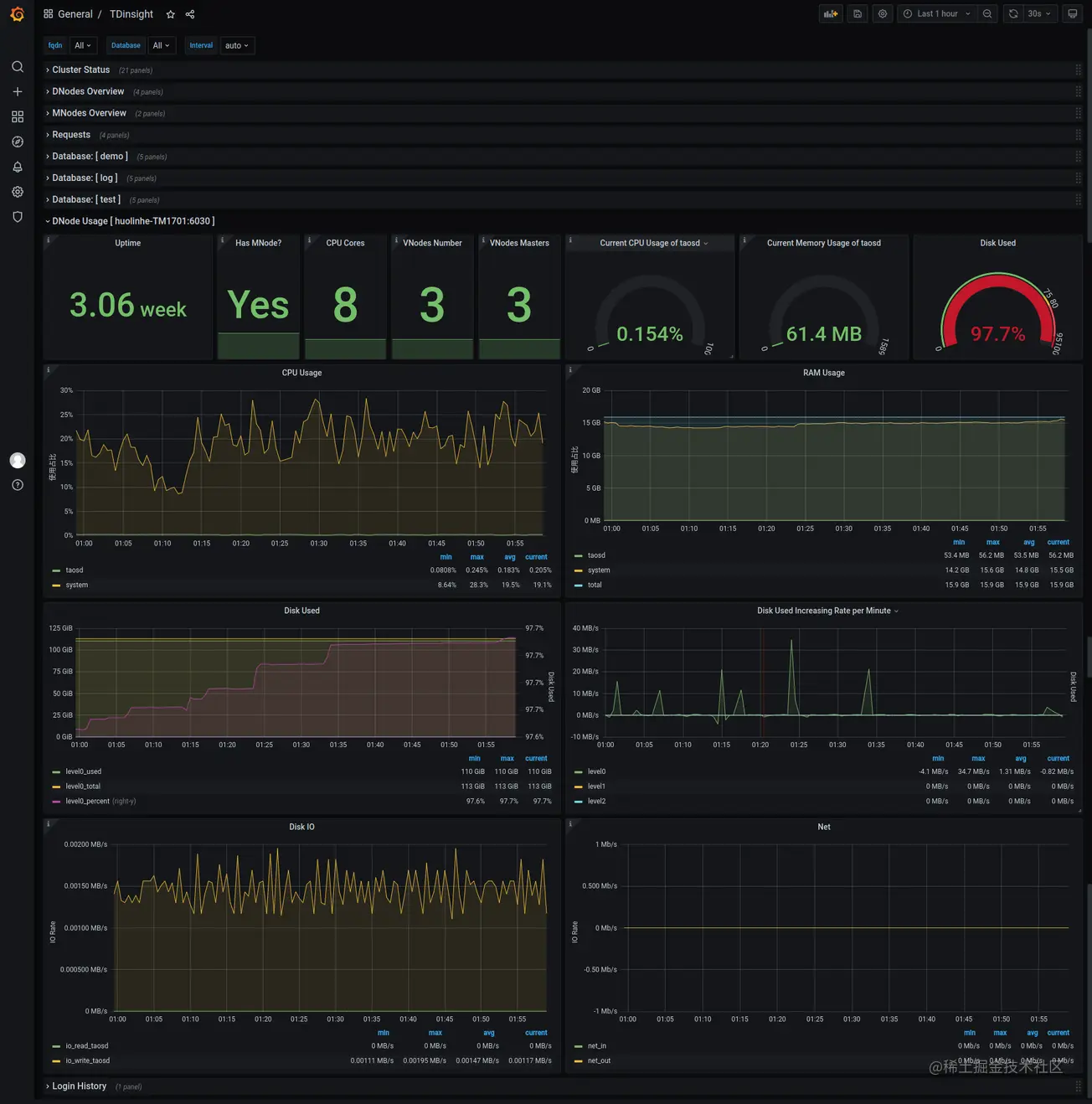
Task: Open the RAM Usage panel title menu
Action: click(824, 373)
